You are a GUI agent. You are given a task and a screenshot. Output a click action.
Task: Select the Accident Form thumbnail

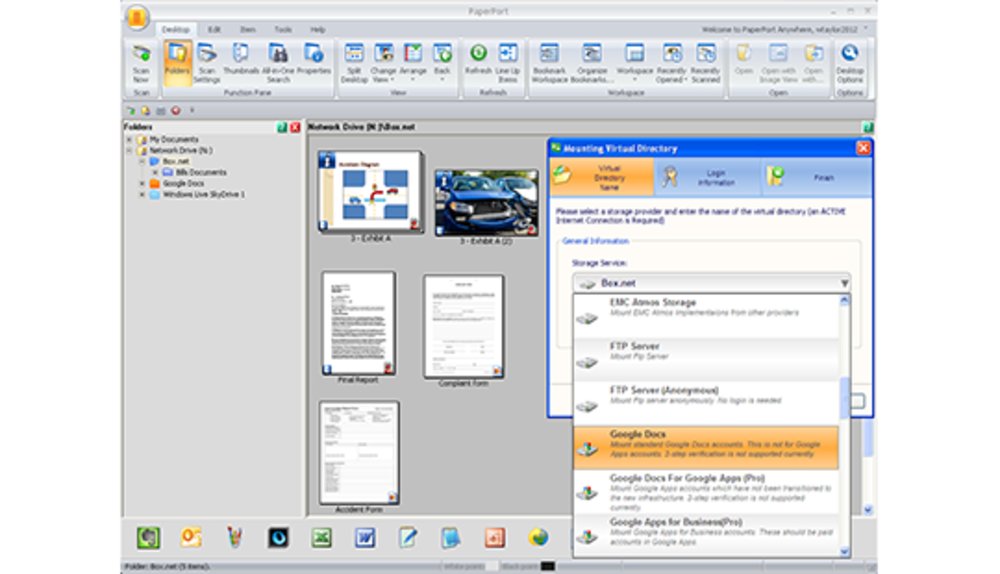tap(359, 453)
